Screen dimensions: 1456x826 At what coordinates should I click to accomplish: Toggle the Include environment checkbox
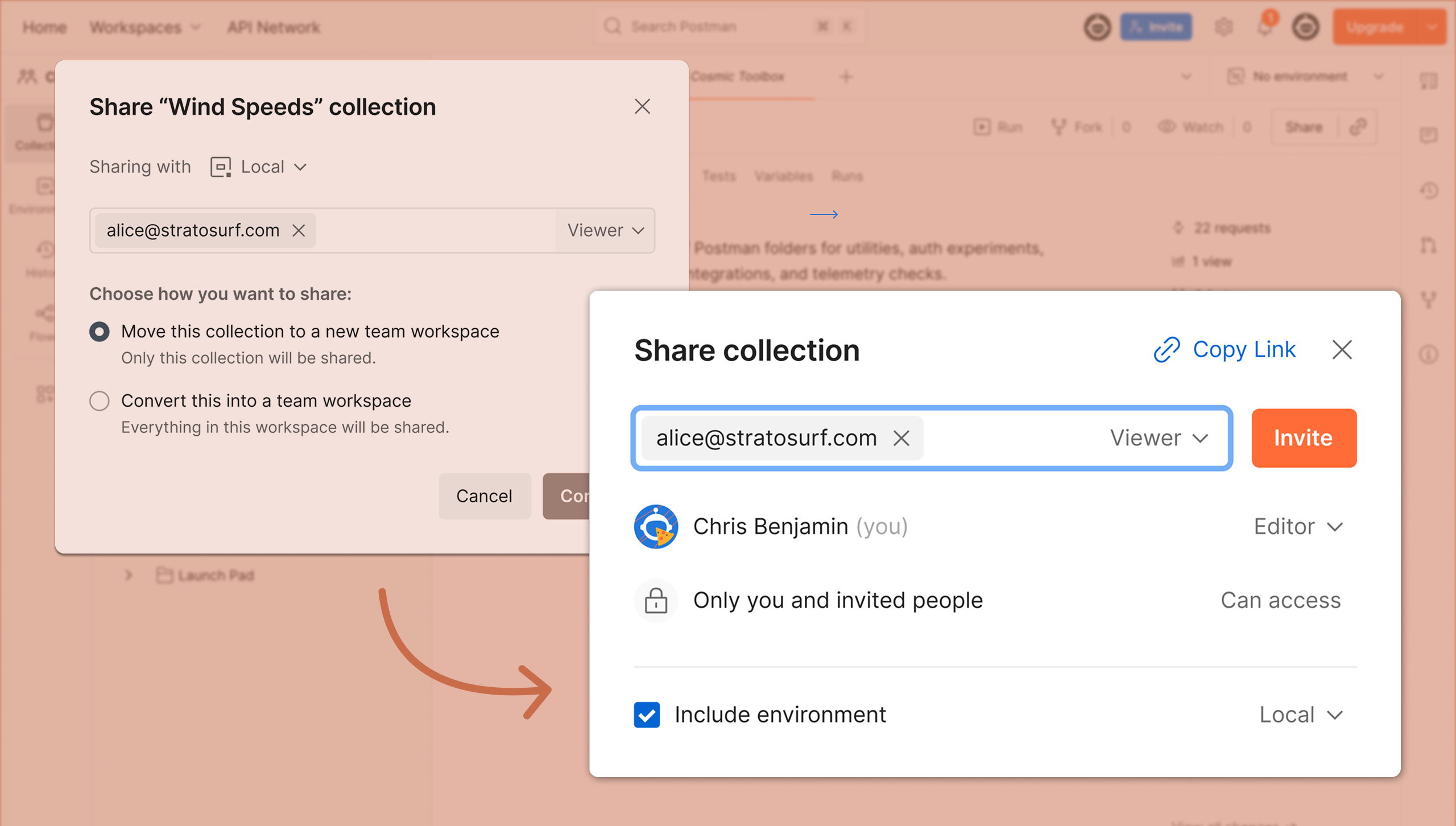647,715
